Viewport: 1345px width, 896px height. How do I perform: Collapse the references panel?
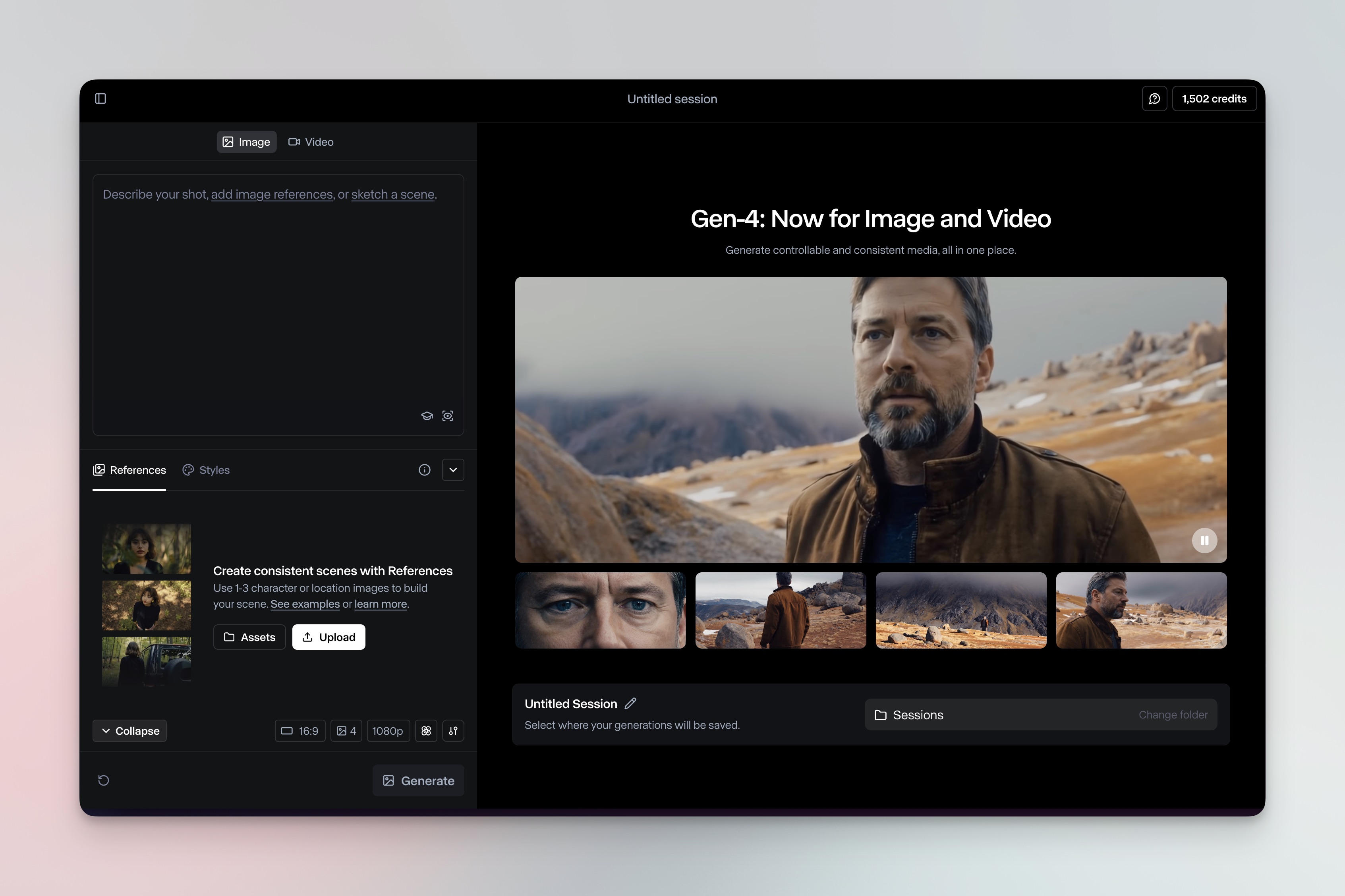click(x=130, y=731)
